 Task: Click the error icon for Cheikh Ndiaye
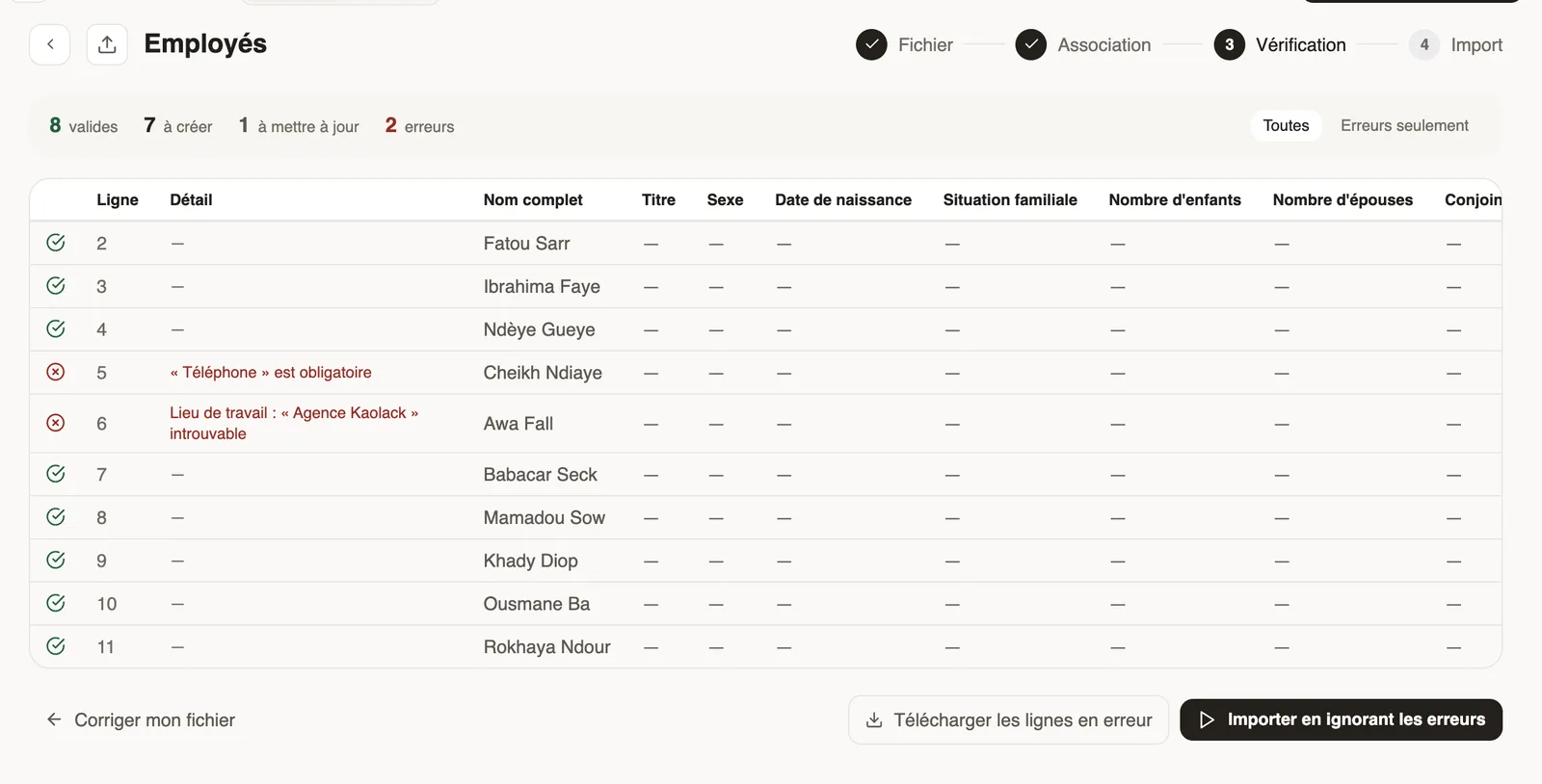click(56, 372)
